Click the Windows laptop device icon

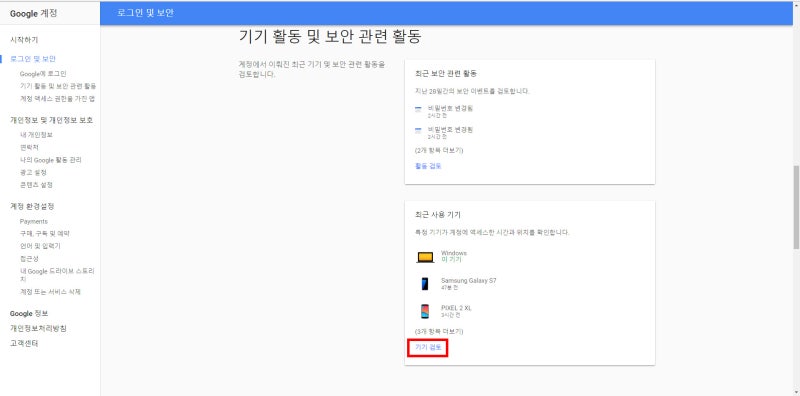tap(425, 257)
